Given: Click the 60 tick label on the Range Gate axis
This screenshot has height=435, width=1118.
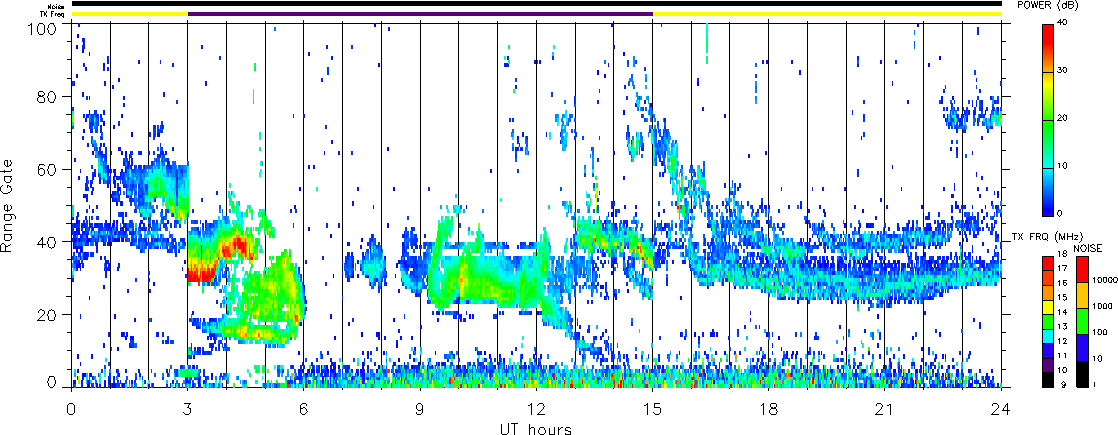Looking at the screenshot, I should (x=48, y=170).
